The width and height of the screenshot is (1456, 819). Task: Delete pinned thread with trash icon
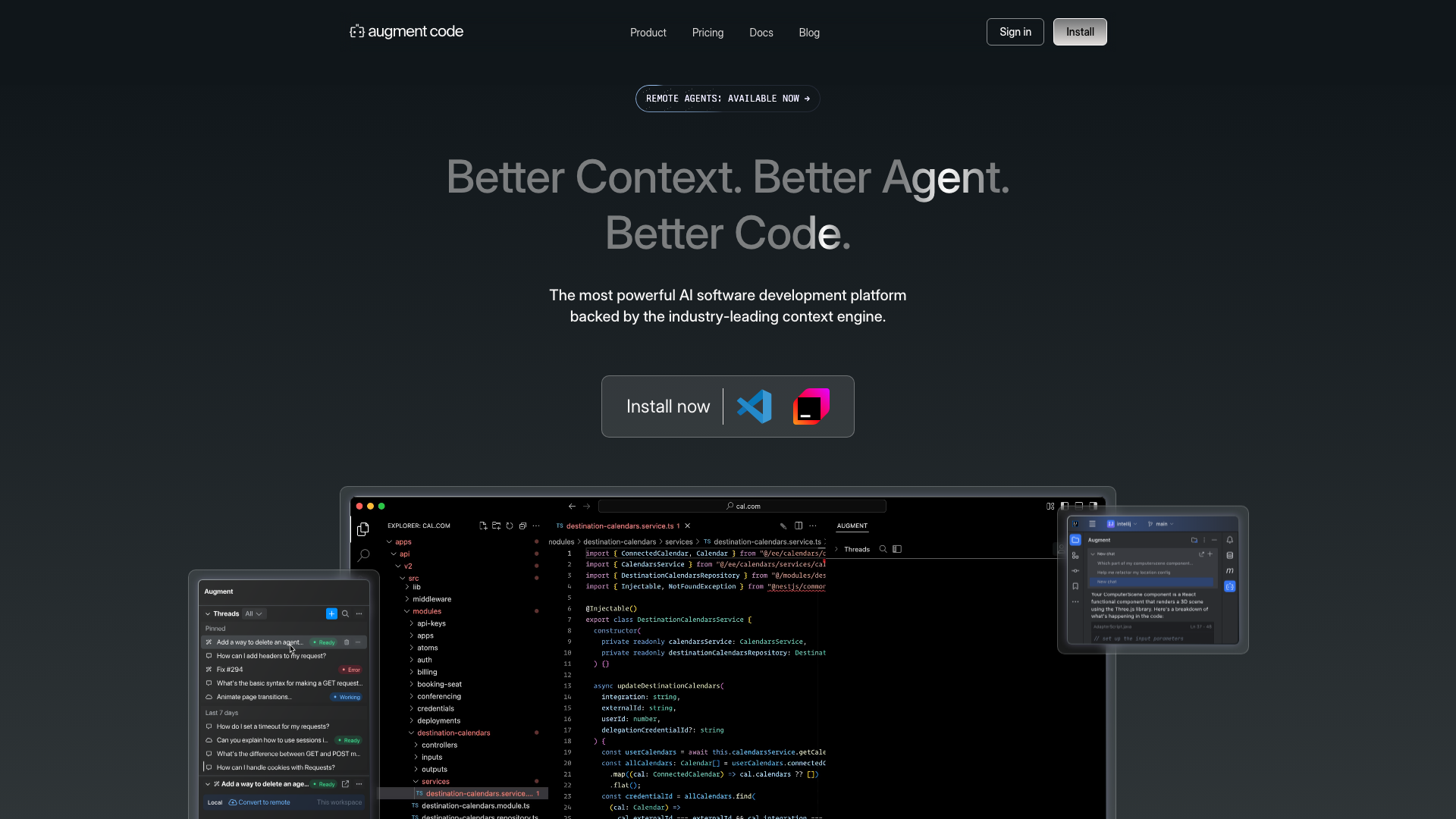(347, 642)
